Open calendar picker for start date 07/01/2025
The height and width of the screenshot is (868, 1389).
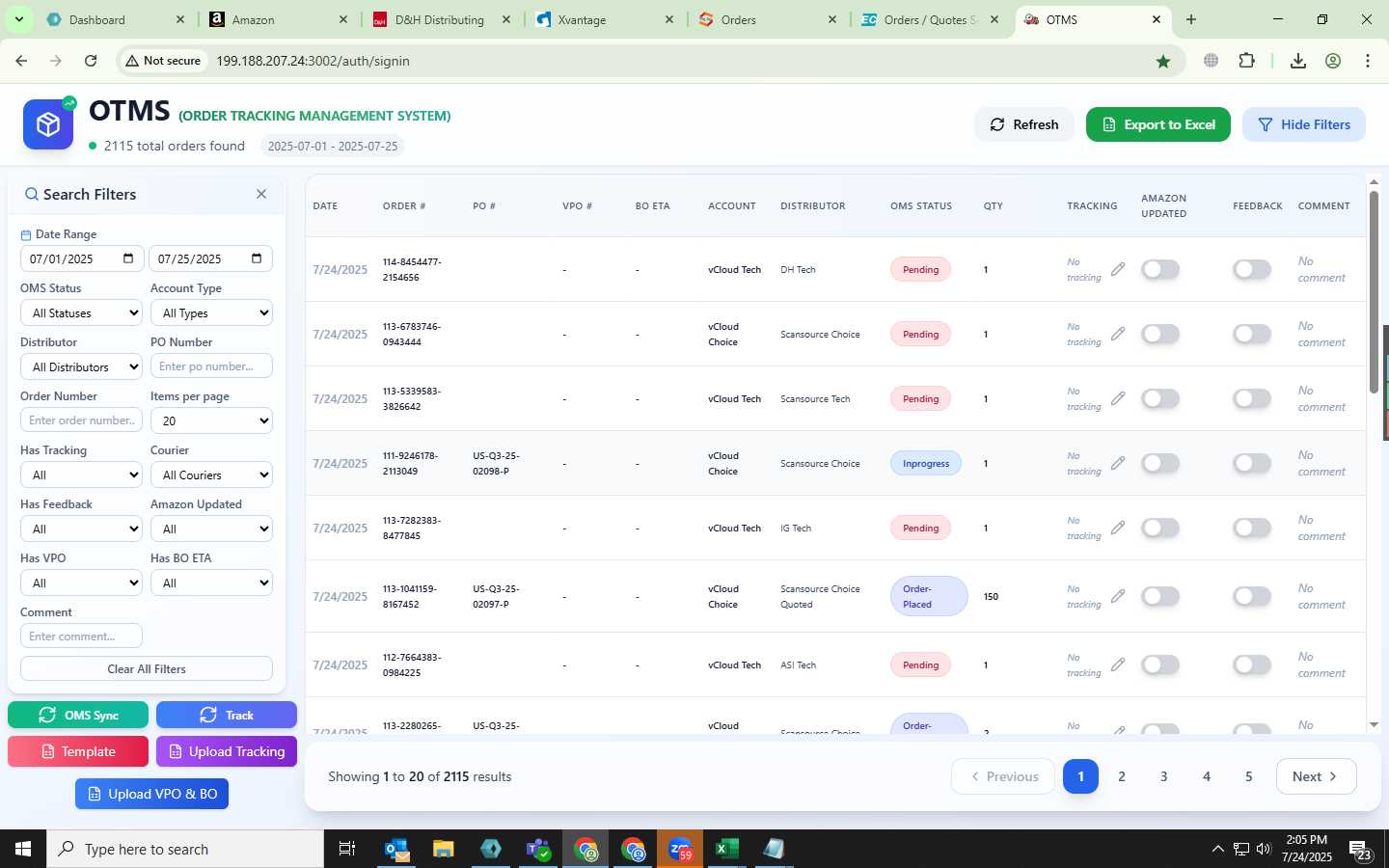click(128, 258)
